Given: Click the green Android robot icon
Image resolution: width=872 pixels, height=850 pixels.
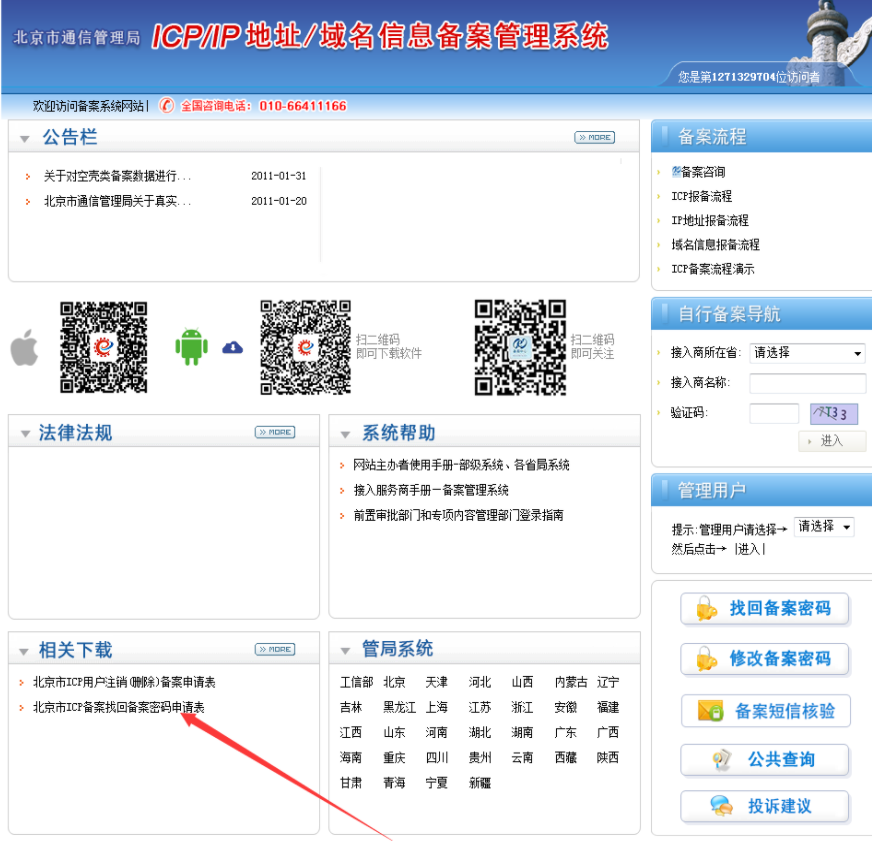Looking at the screenshot, I should pos(192,347).
